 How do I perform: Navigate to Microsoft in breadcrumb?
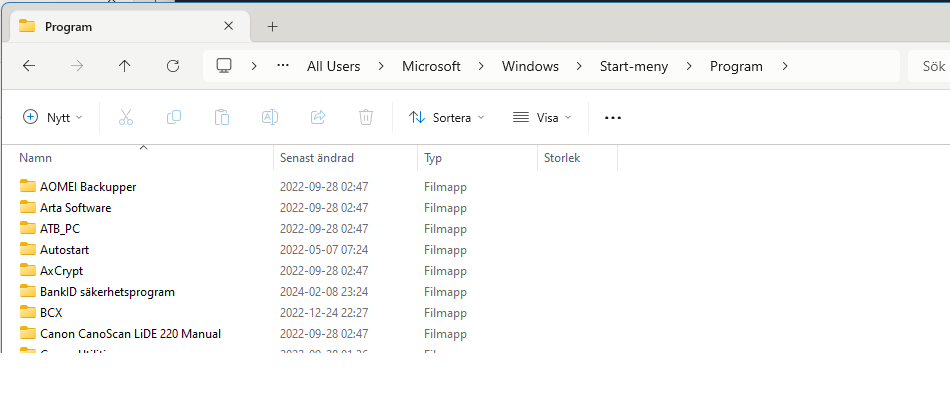click(431, 67)
